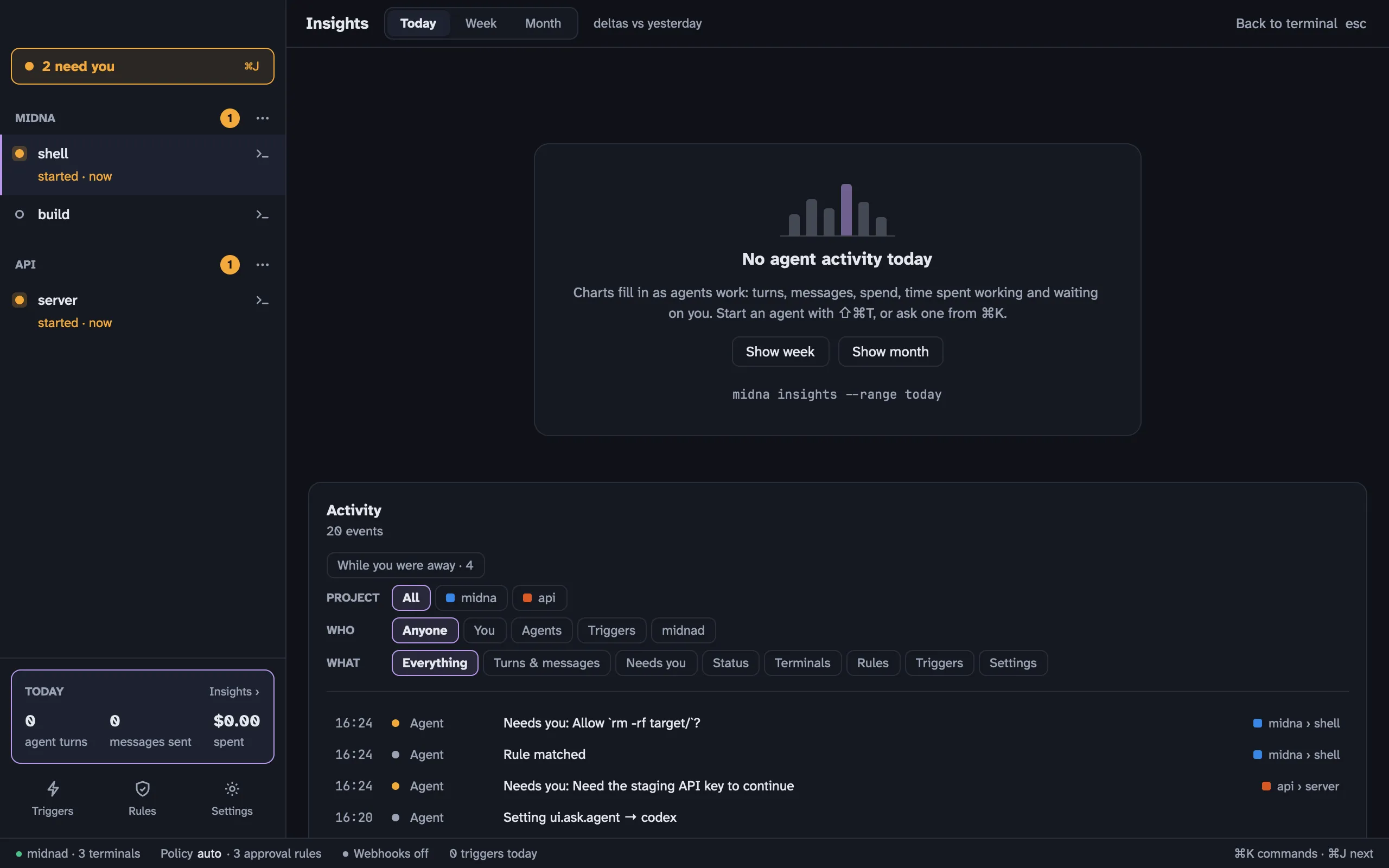Filter who by Agents
This screenshot has height=868, width=1389.
[541, 630]
